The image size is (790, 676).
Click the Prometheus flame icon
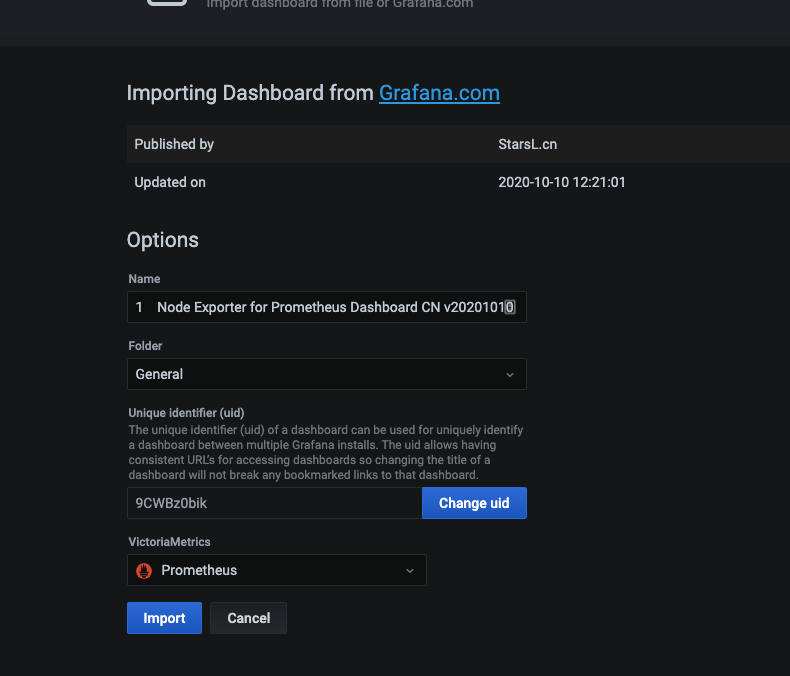point(143,570)
